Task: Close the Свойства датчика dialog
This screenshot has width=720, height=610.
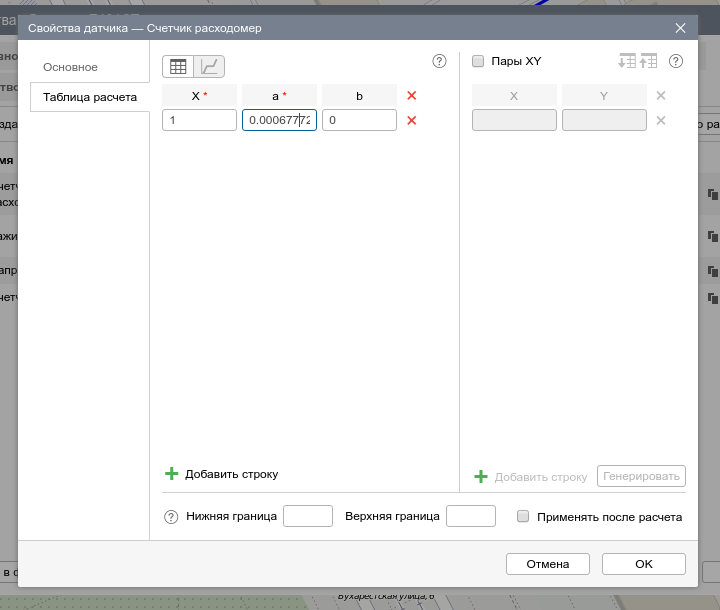Action: pos(680,28)
